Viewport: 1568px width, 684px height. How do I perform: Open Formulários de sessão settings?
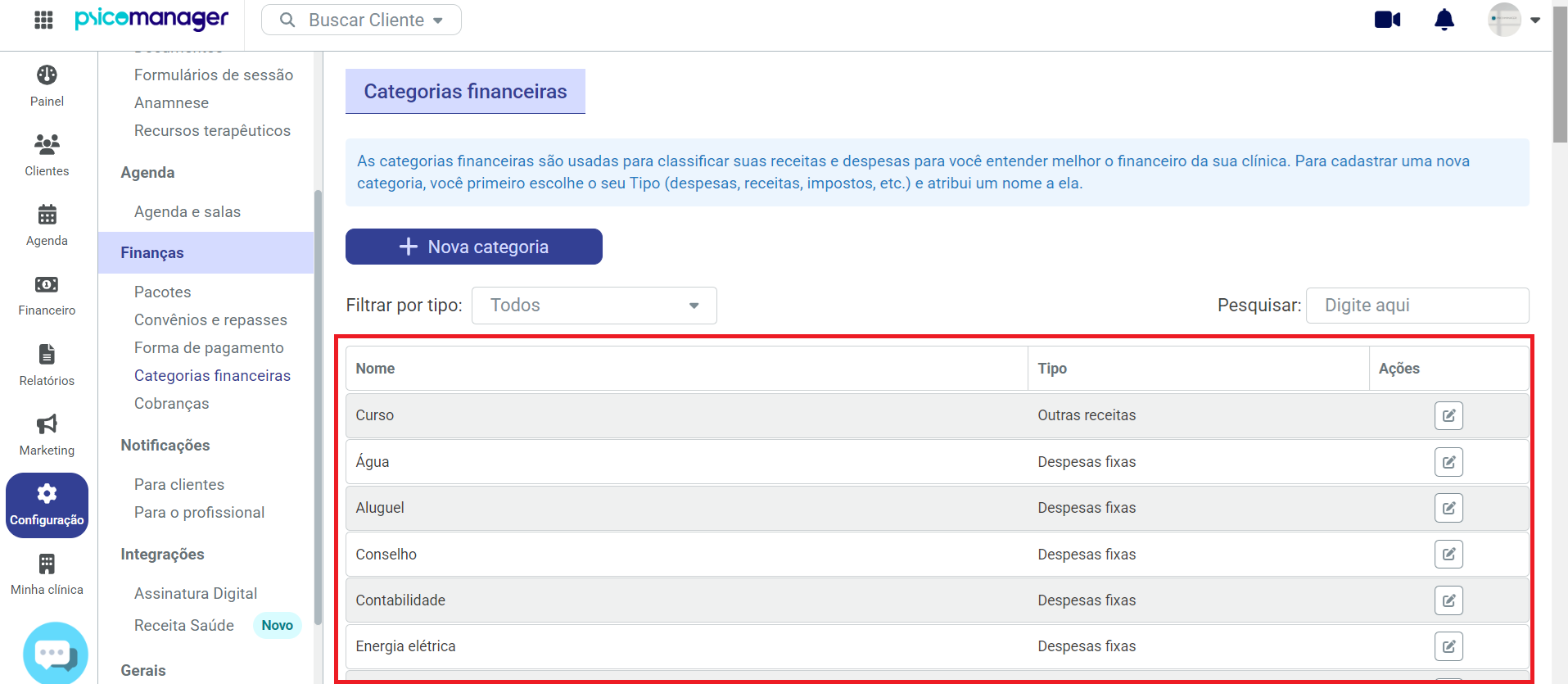pyautogui.click(x=214, y=75)
